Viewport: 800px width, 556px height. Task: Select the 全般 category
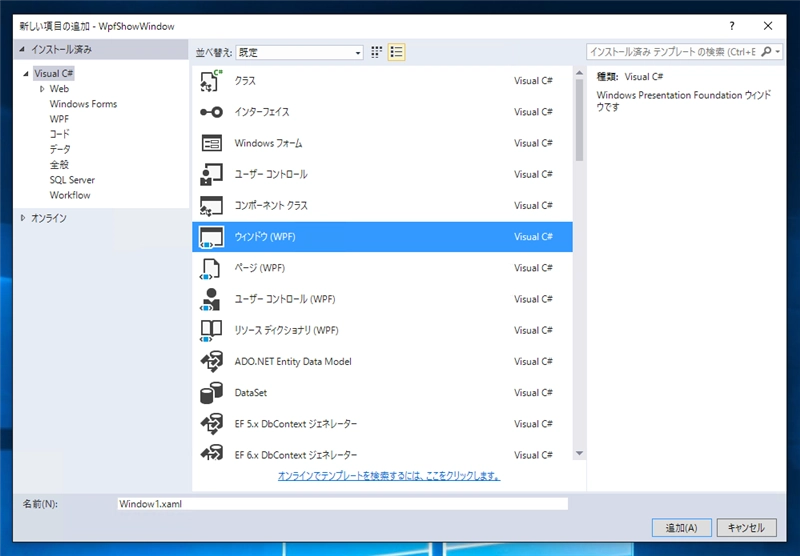coord(59,165)
